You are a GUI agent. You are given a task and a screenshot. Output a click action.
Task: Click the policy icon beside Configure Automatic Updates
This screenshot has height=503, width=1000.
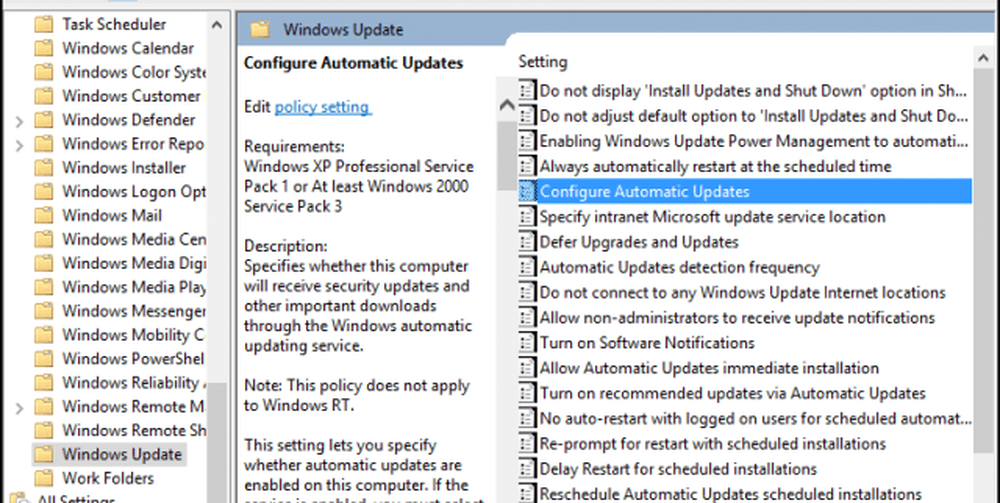[528, 191]
